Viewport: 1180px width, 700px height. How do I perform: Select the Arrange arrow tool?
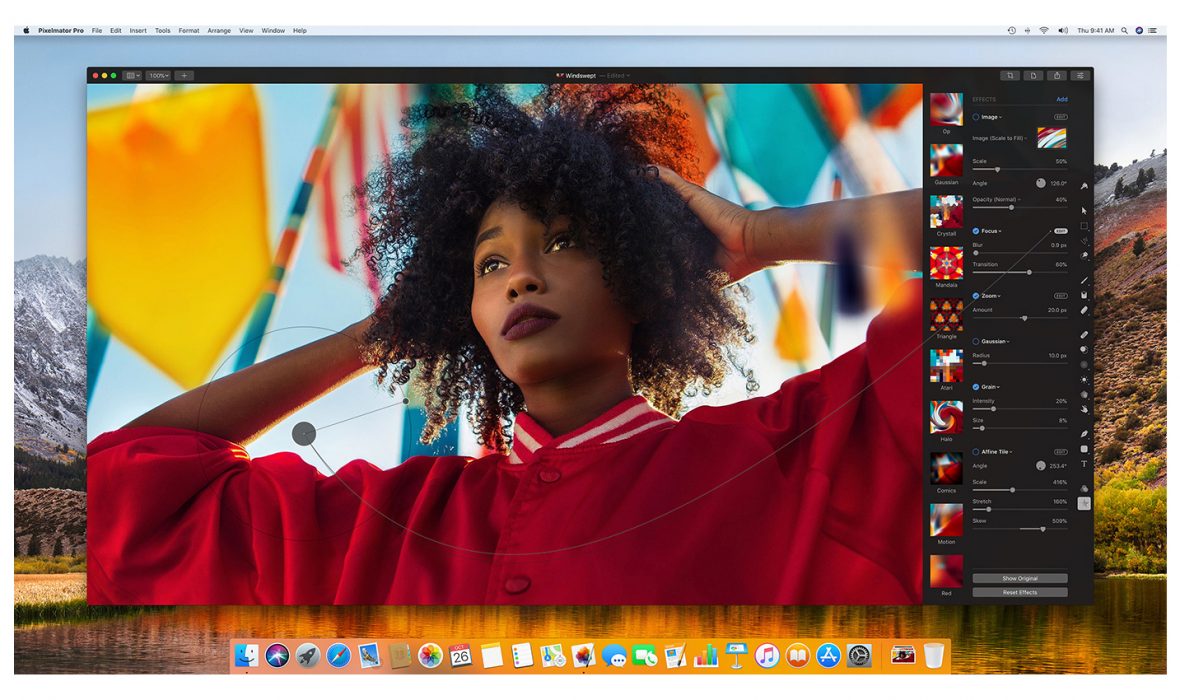(1084, 211)
